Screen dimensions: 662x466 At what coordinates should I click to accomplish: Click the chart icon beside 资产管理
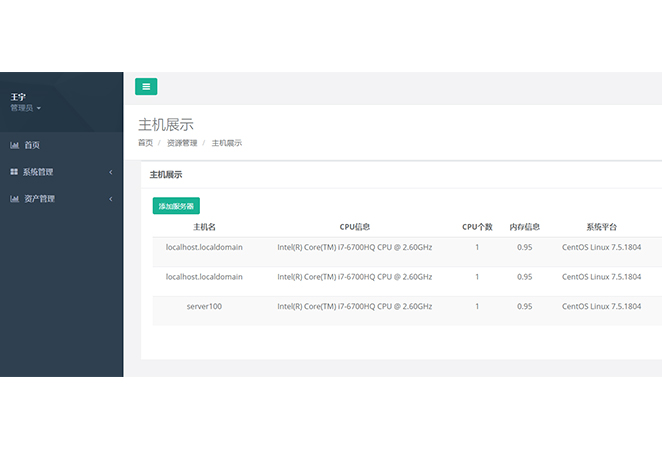[x=14, y=199]
